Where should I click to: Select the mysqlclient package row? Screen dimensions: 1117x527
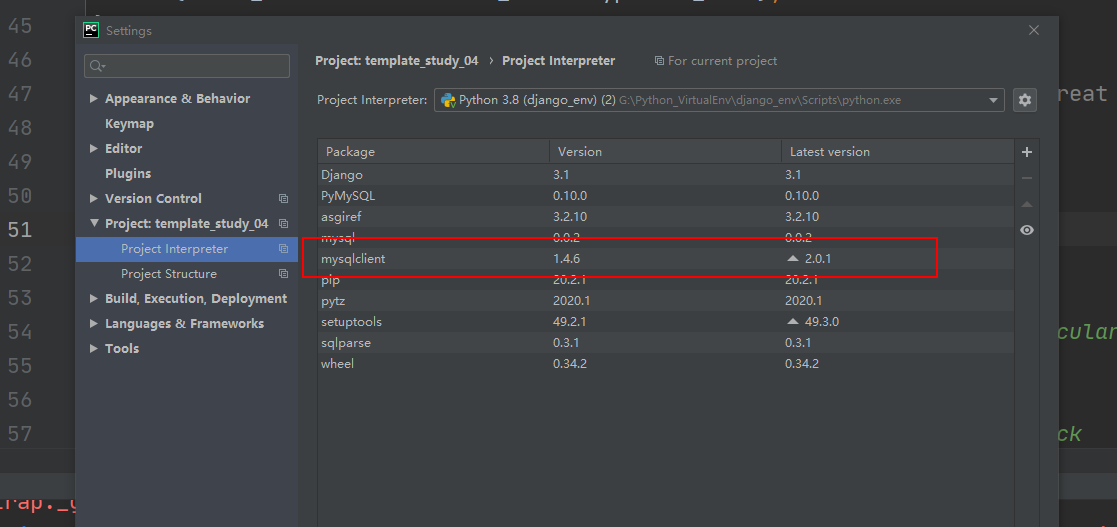[665, 259]
